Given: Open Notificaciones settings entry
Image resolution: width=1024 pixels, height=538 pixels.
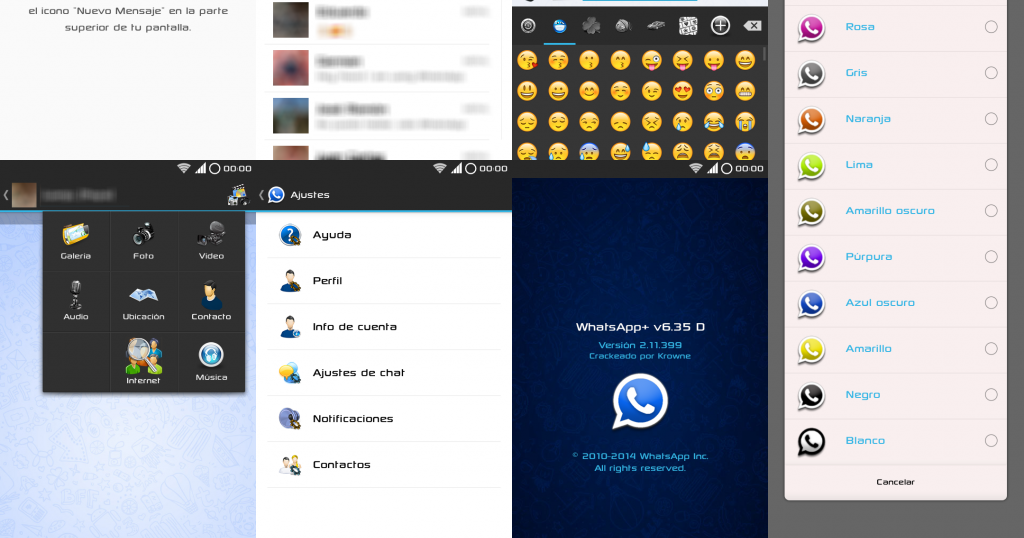Looking at the screenshot, I should coord(383,419).
